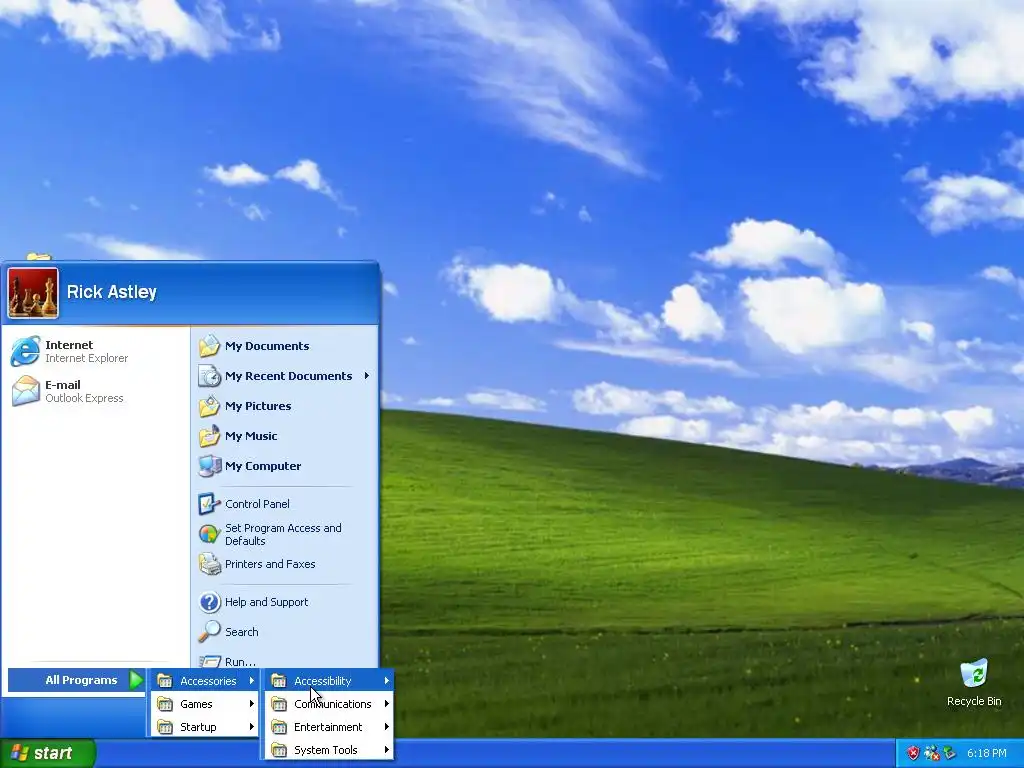
Task: Open the My Pictures folder icon
Action: tap(210, 406)
